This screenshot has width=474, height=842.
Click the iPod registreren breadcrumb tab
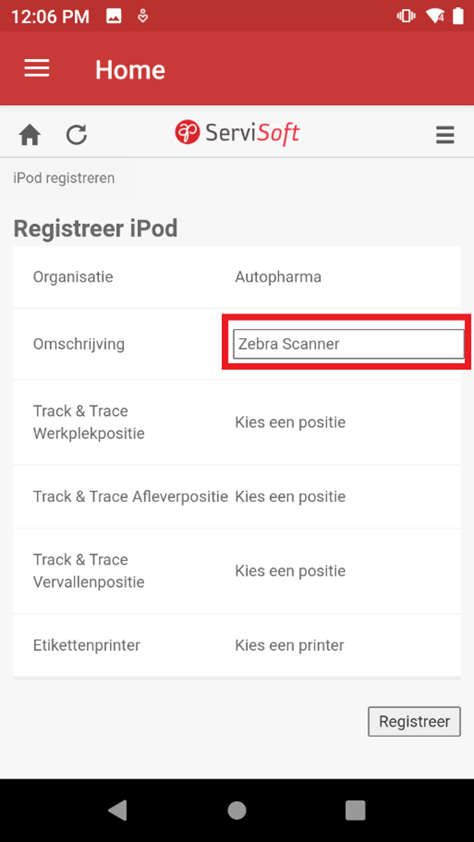coord(64,178)
